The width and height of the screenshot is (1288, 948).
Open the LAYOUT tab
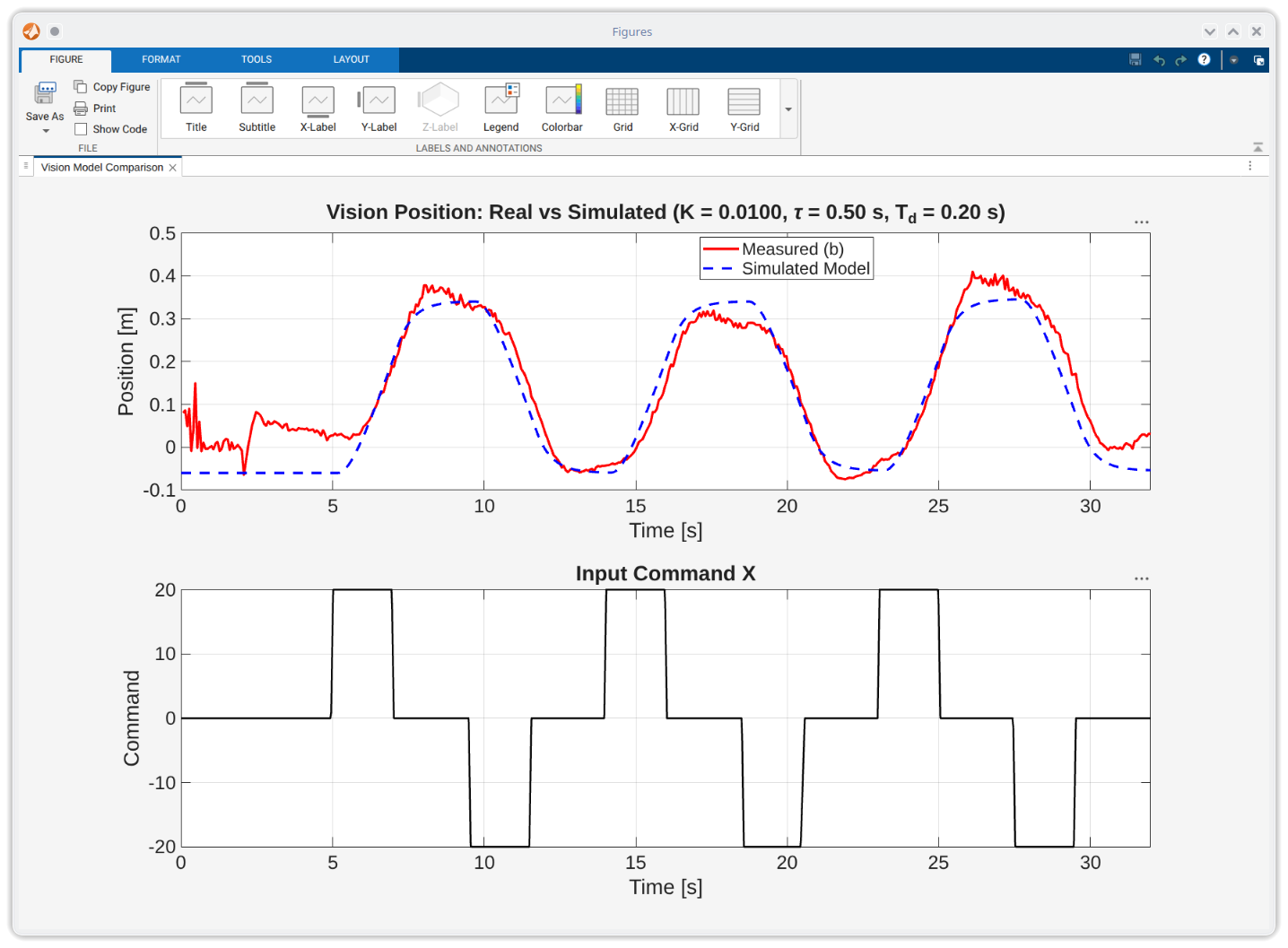pyautogui.click(x=352, y=59)
